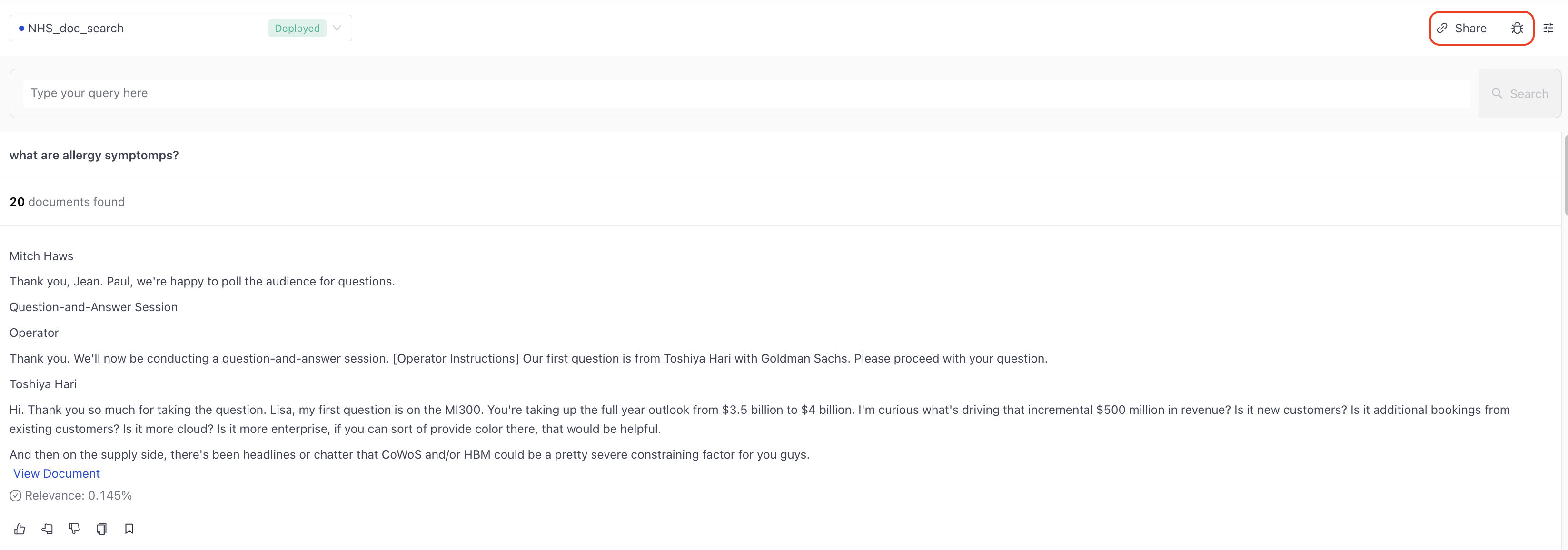Click the 'Question-and-Answer Session' line in result
The width and height of the screenshot is (1568, 550).
click(x=94, y=307)
